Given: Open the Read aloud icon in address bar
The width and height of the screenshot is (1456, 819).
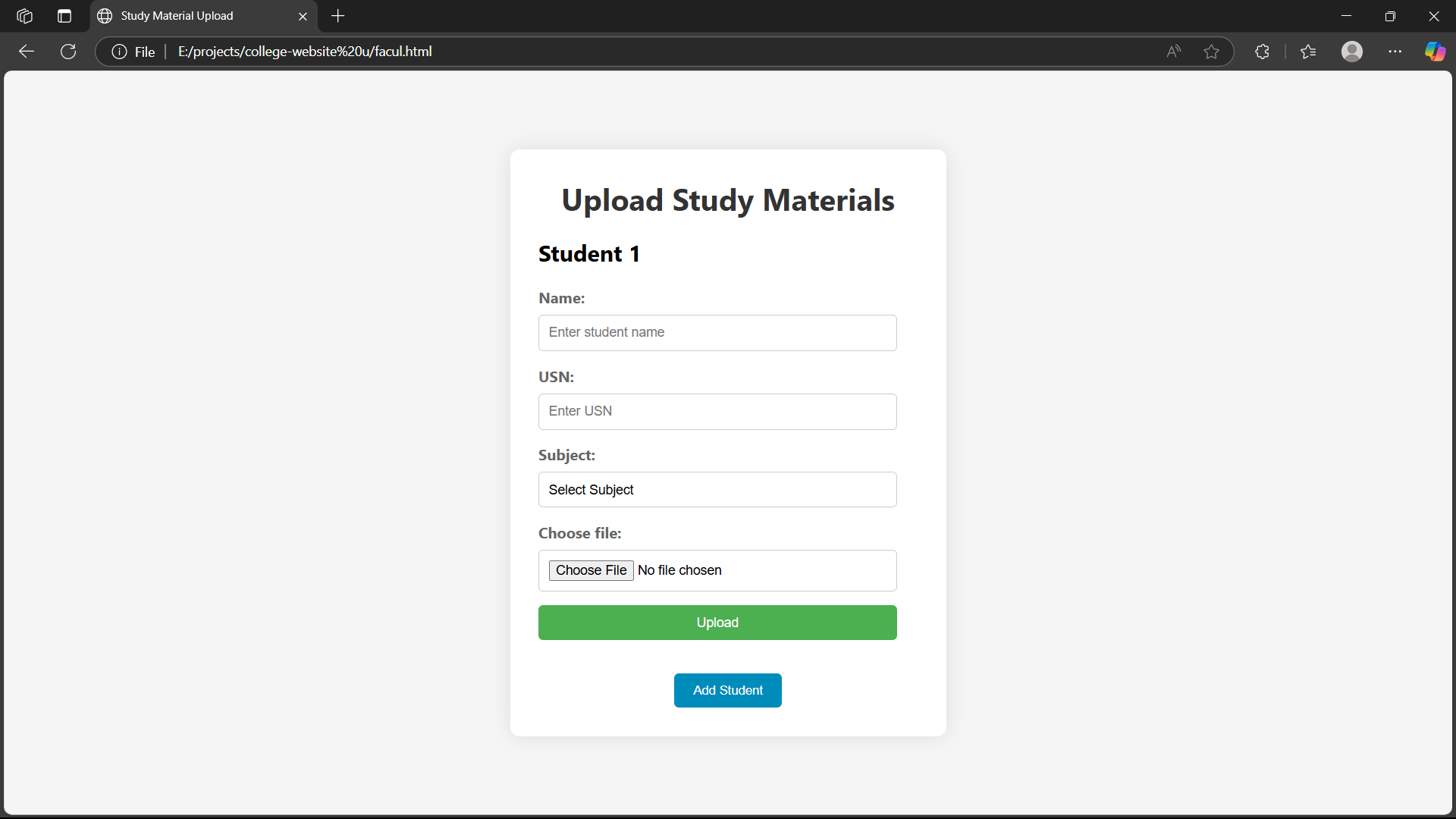Looking at the screenshot, I should (x=1173, y=52).
